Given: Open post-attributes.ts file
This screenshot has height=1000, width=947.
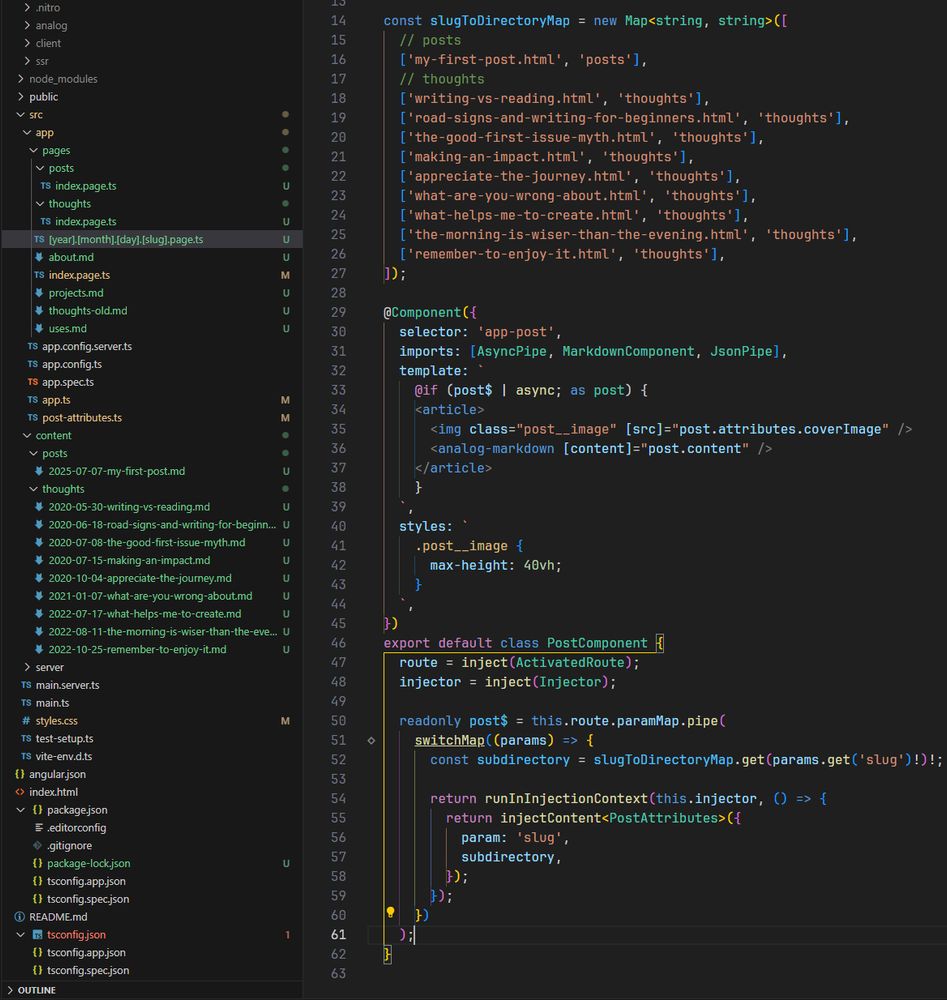Looking at the screenshot, I should 82,418.
